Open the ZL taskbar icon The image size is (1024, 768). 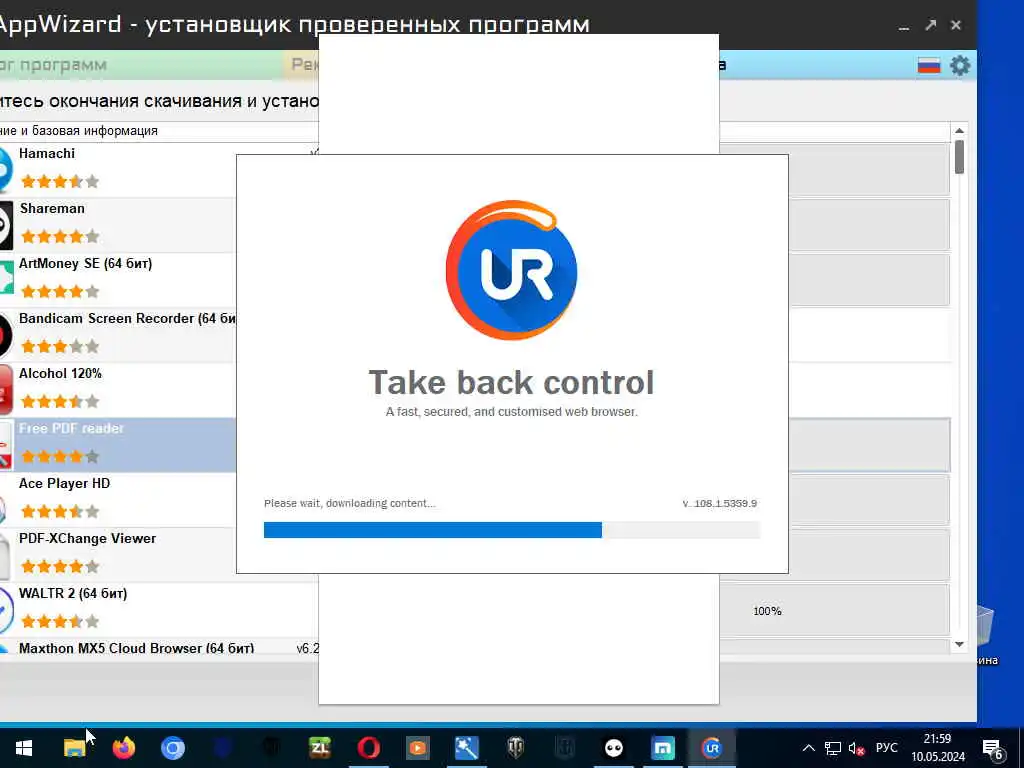319,748
